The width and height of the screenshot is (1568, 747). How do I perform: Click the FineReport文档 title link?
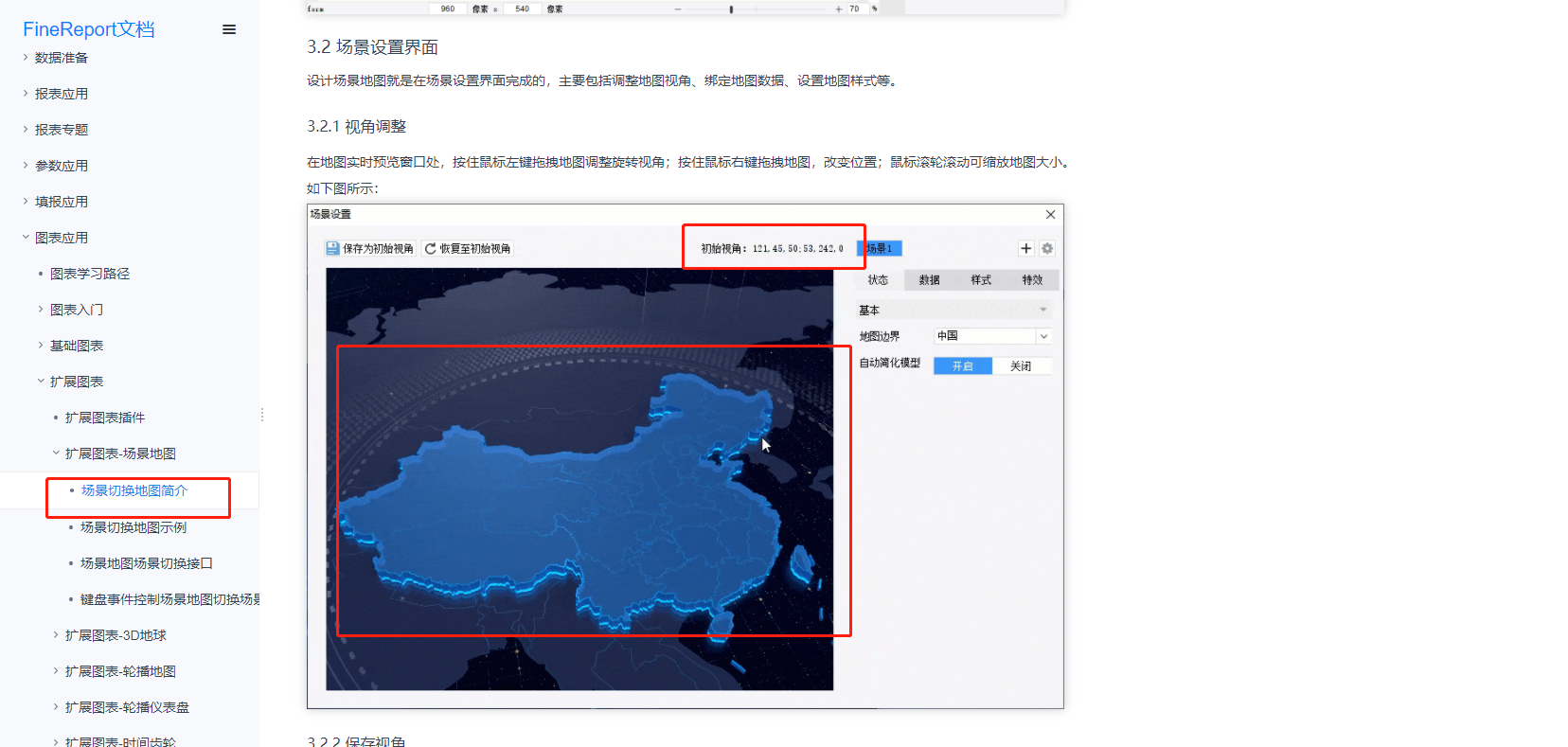tap(89, 29)
